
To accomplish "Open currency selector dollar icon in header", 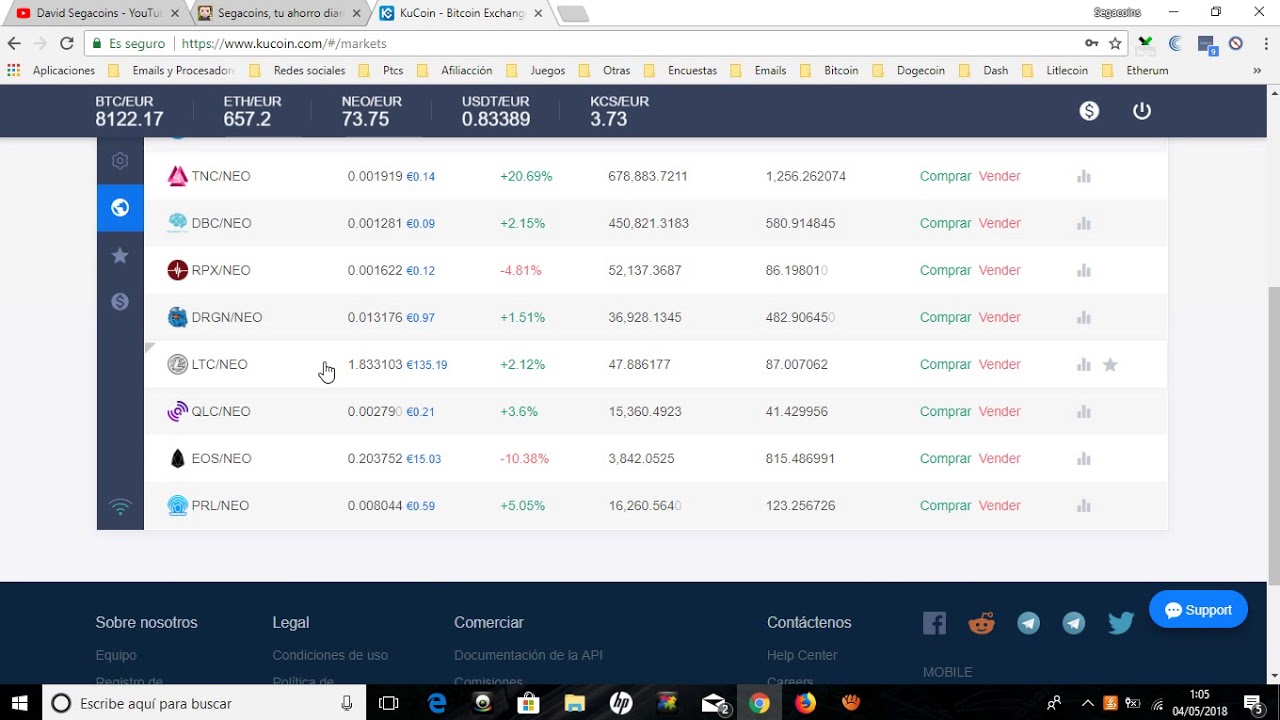I will pos(1089,111).
